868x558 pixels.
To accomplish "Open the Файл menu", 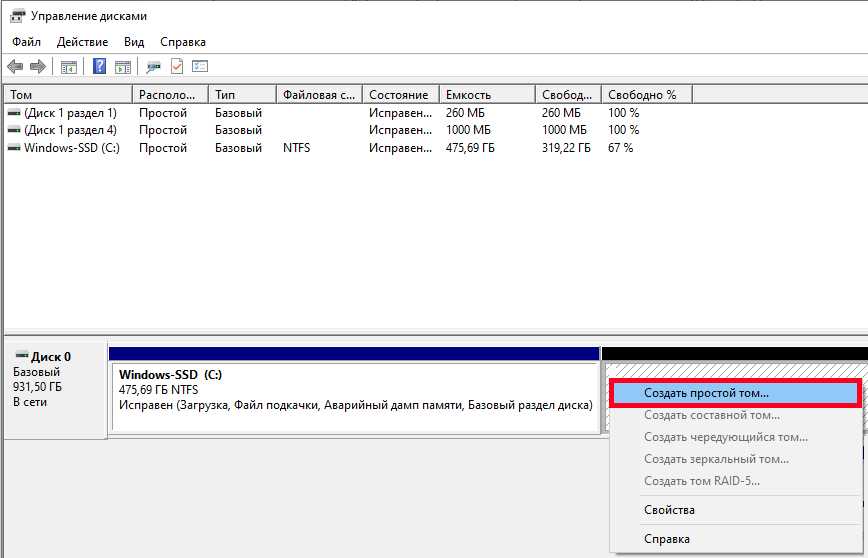I will coord(27,42).
